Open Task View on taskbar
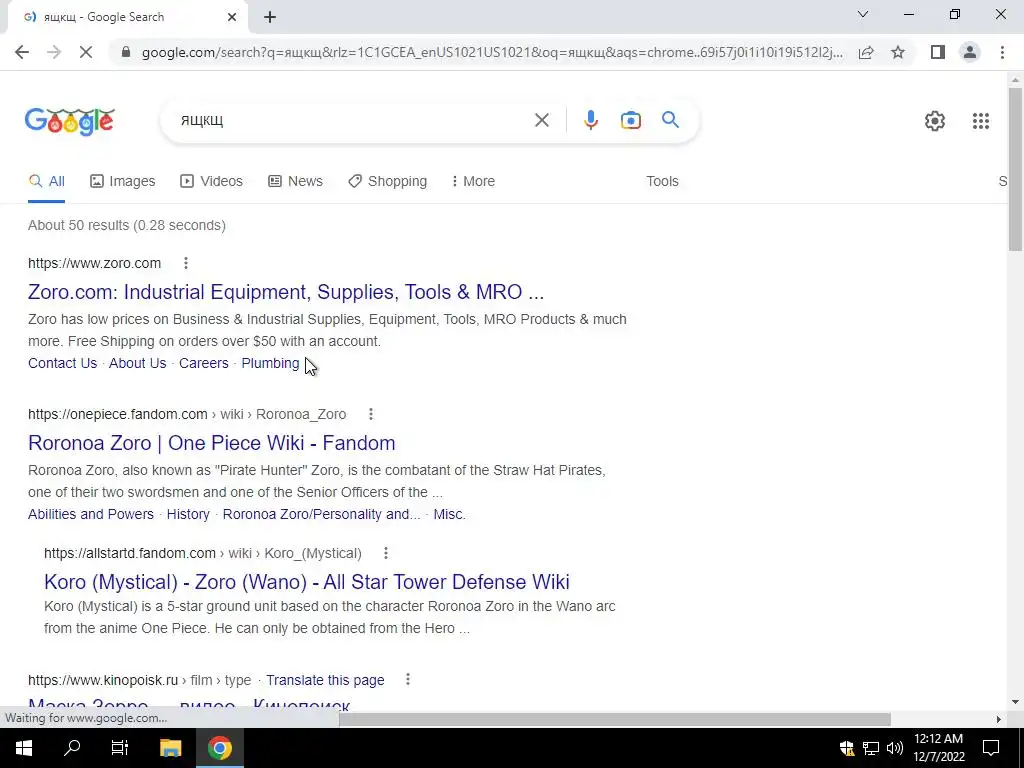Image resolution: width=1024 pixels, height=768 pixels. pos(120,748)
